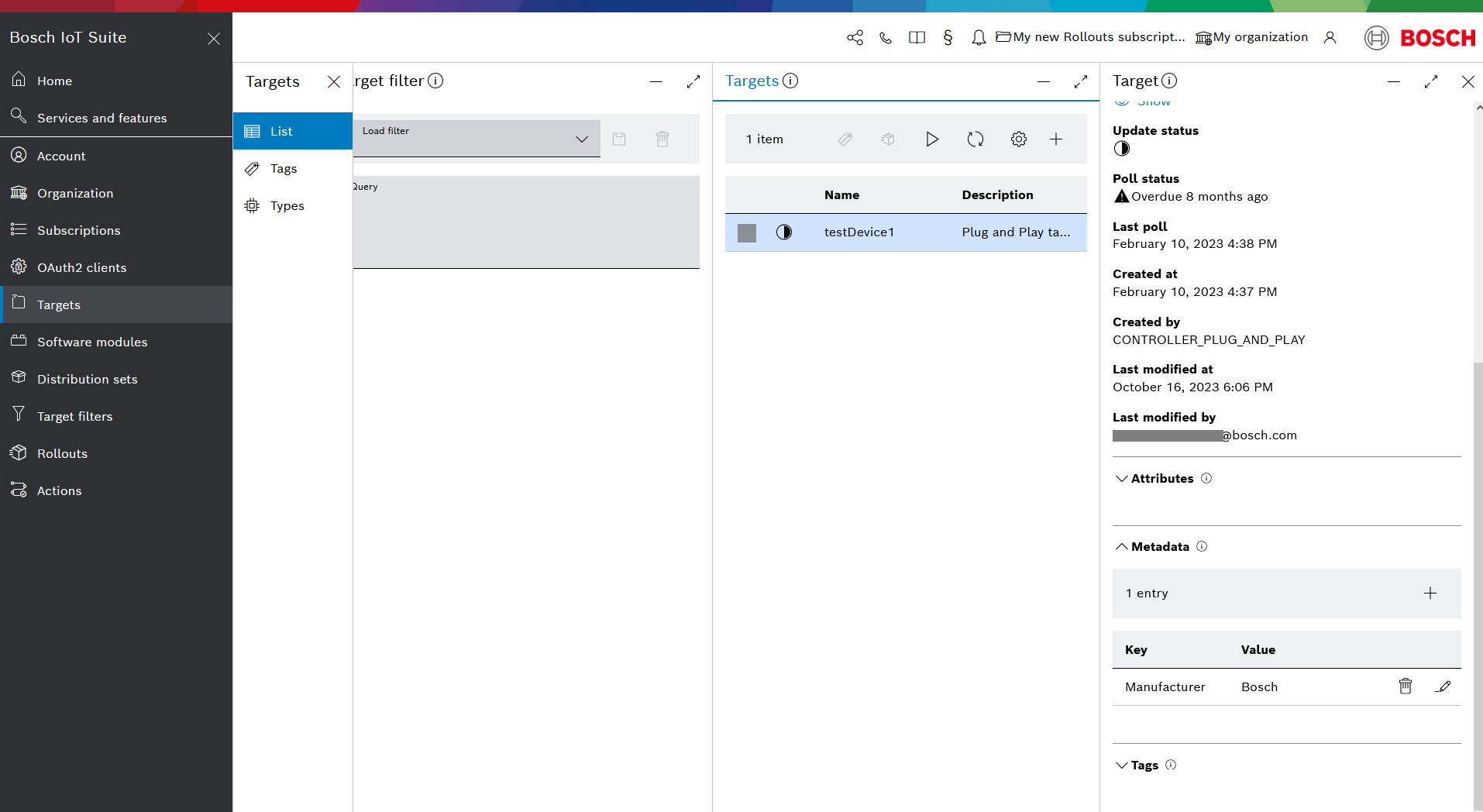Delete the Manufacturer metadata entry
This screenshot has height=812, width=1483.
coord(1405,686)
